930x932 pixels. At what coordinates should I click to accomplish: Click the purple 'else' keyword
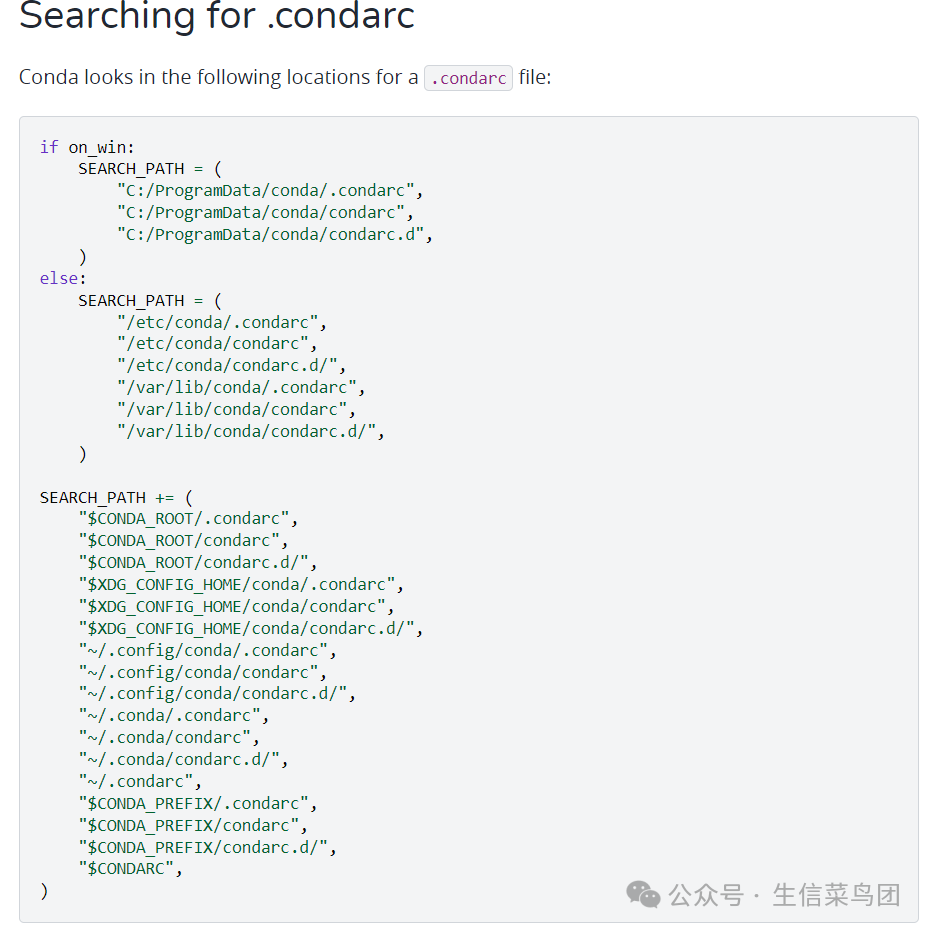(x=59, y=278)
